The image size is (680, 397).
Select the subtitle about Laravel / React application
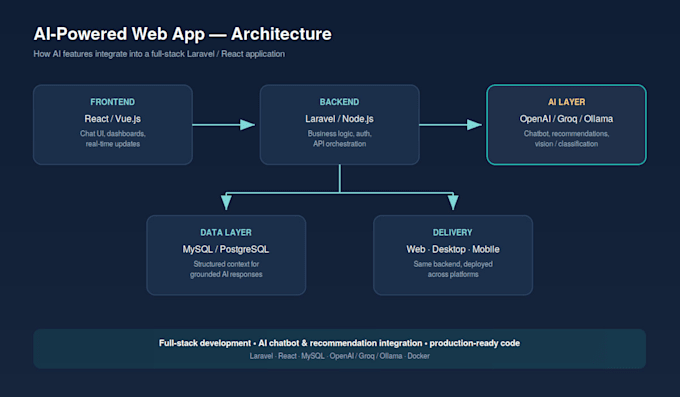coord(159,54)
